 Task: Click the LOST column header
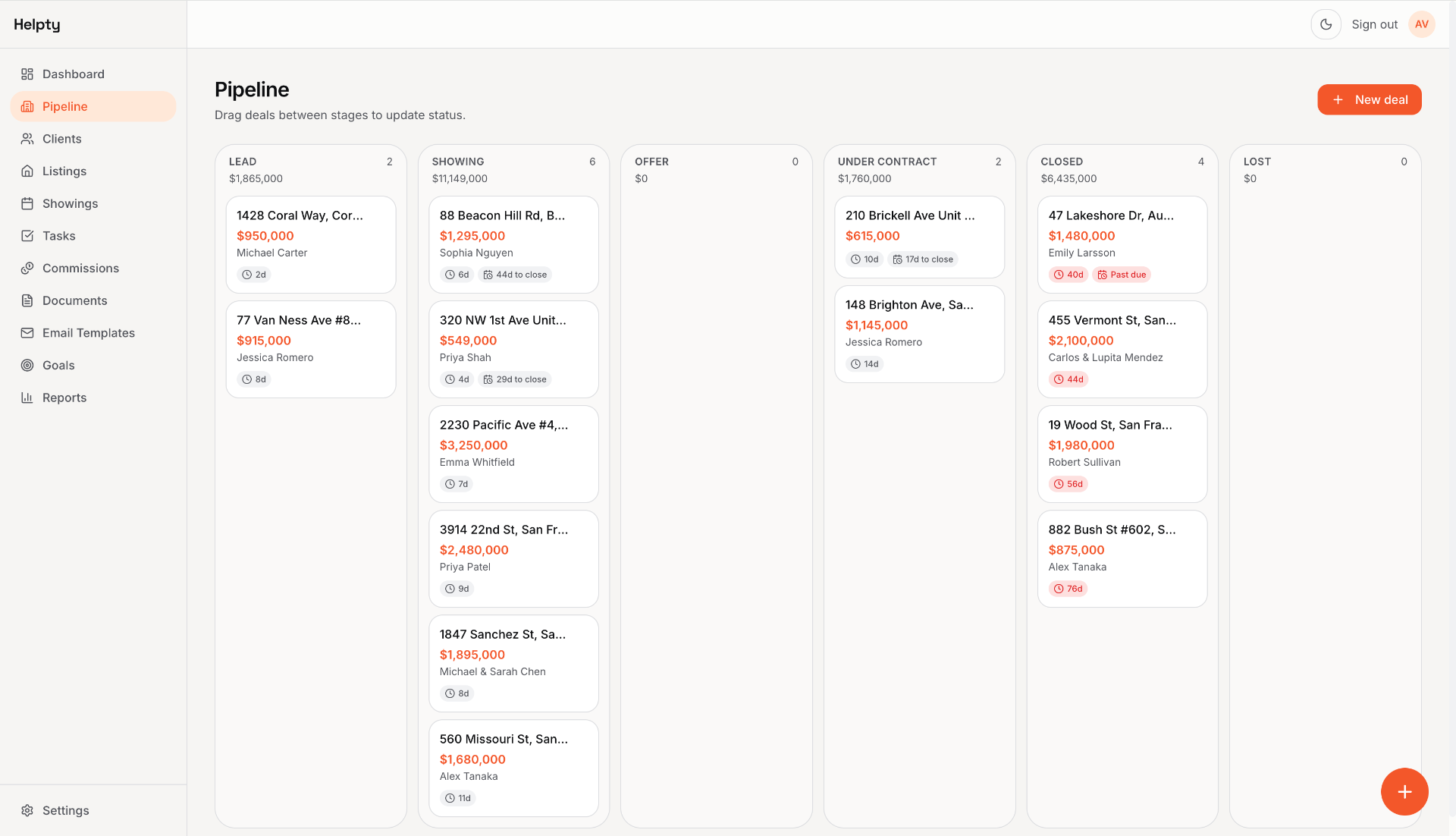(1257, 162)
